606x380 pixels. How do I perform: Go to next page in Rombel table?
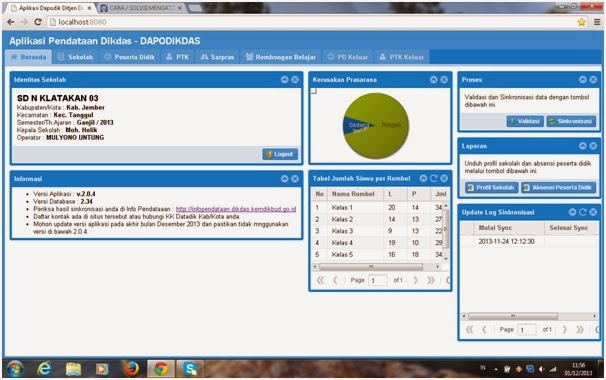[415, 280]
